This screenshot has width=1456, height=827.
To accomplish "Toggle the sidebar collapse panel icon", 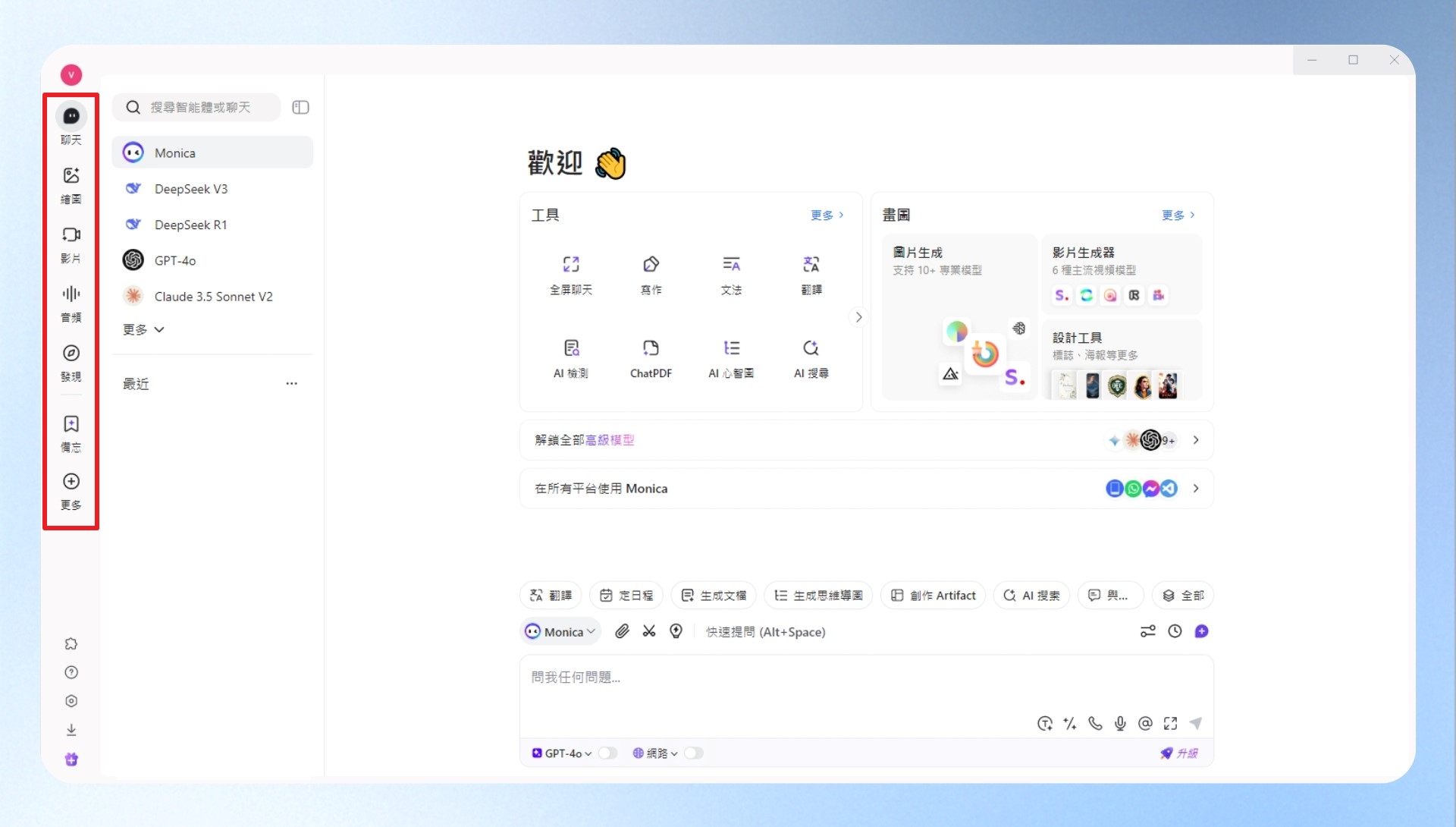I will [300, 108].
